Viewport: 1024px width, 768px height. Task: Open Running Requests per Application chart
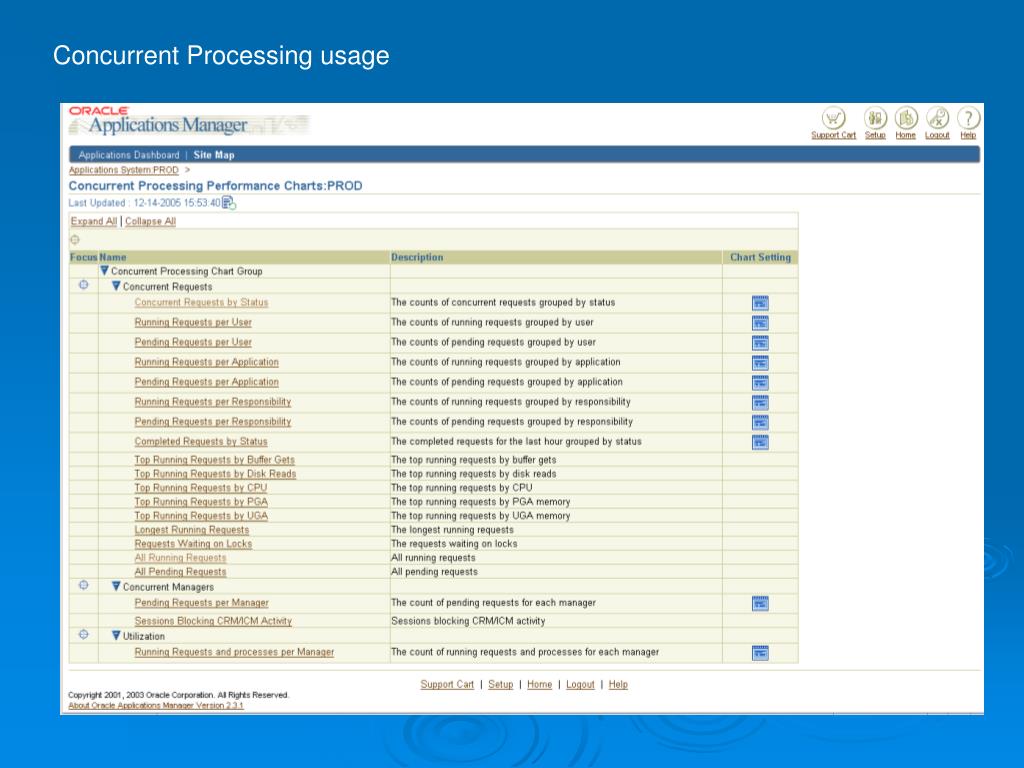coord(206,362)
